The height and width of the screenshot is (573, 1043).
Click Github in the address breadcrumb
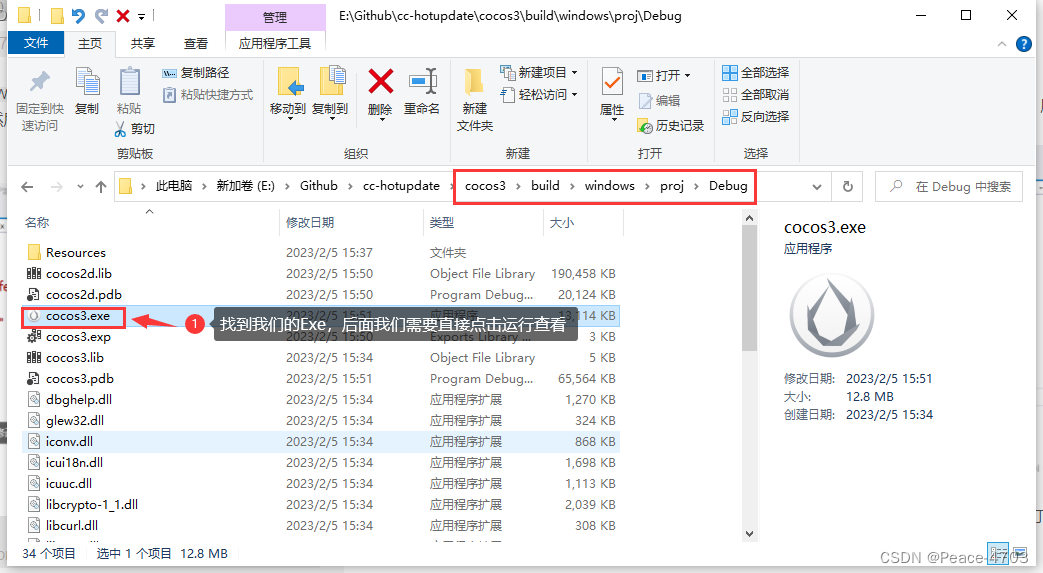(x=319, y=186)
